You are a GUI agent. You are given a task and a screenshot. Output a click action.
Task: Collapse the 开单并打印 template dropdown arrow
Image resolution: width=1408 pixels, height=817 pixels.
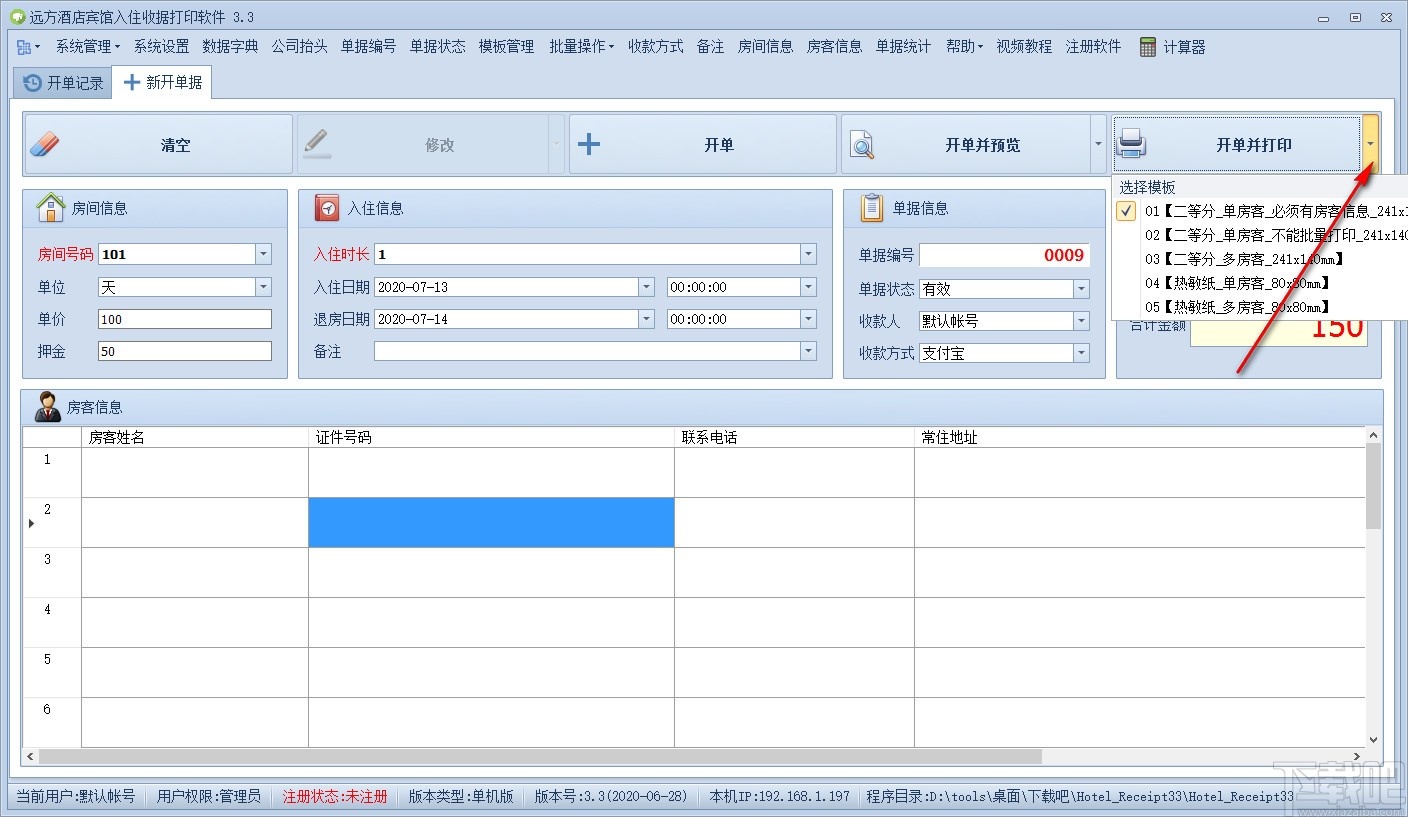click(x=1371, y=144)
